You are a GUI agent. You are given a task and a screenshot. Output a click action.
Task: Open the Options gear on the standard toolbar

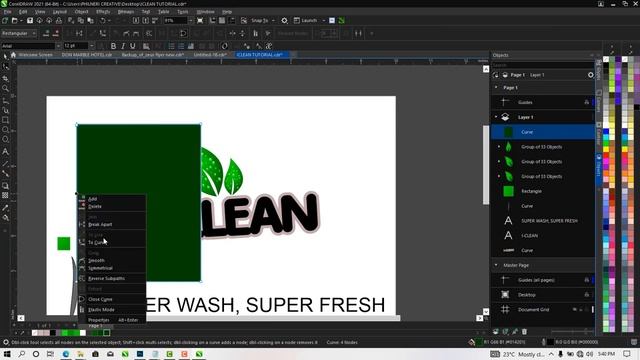[x=284, y=20]
